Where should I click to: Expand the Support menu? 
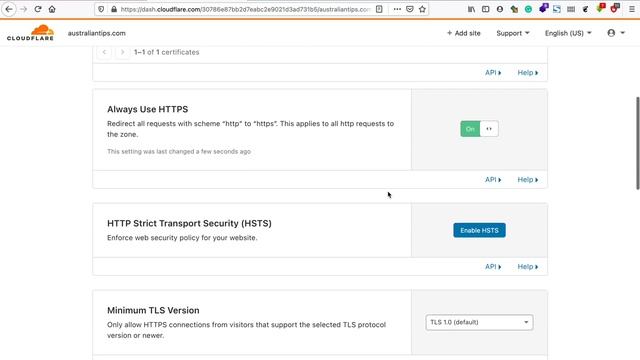click(x=513, y=33)
